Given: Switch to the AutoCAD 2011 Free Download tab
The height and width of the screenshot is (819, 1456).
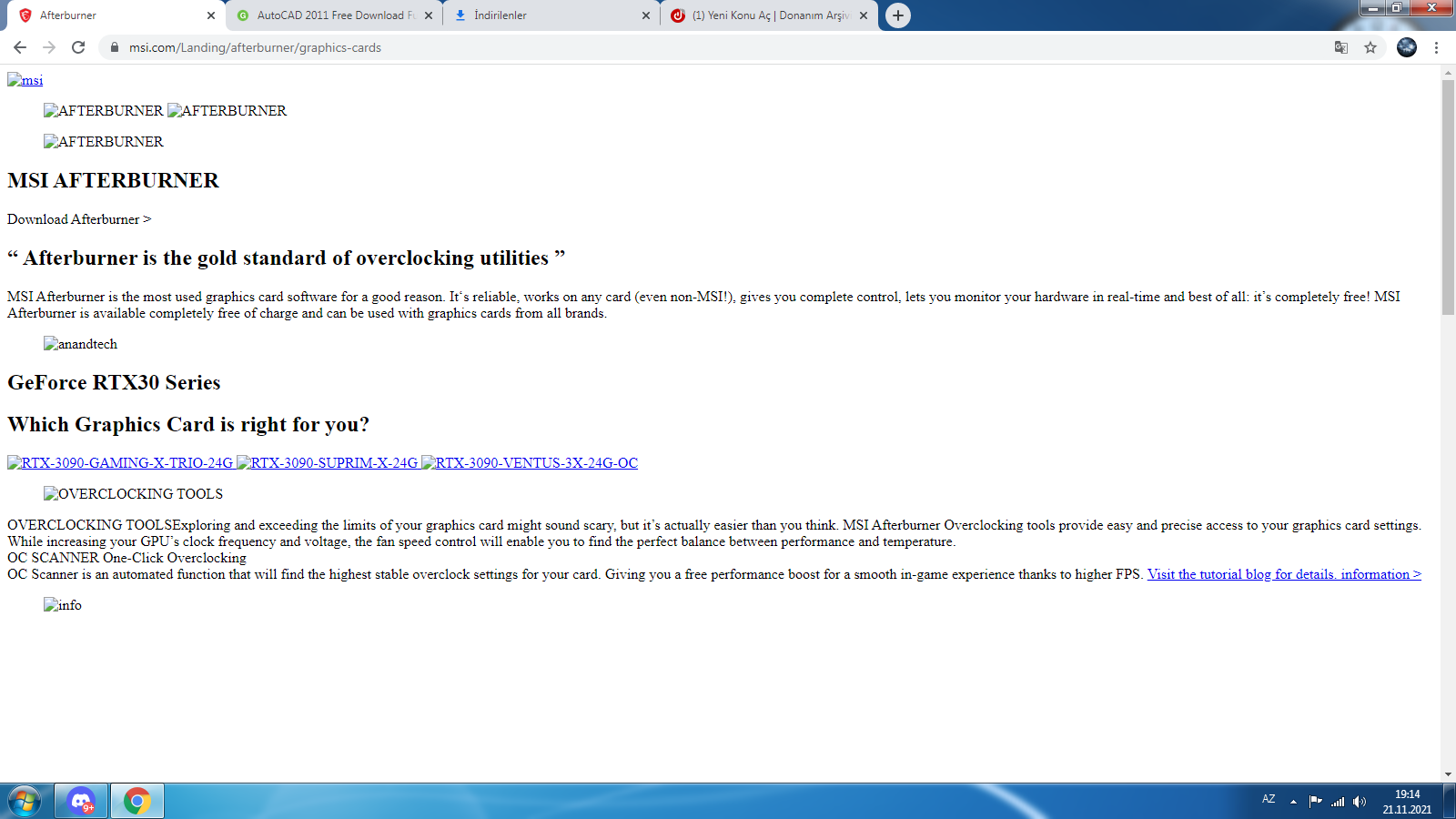Looking at the screenshot, I should coord(334,15).
